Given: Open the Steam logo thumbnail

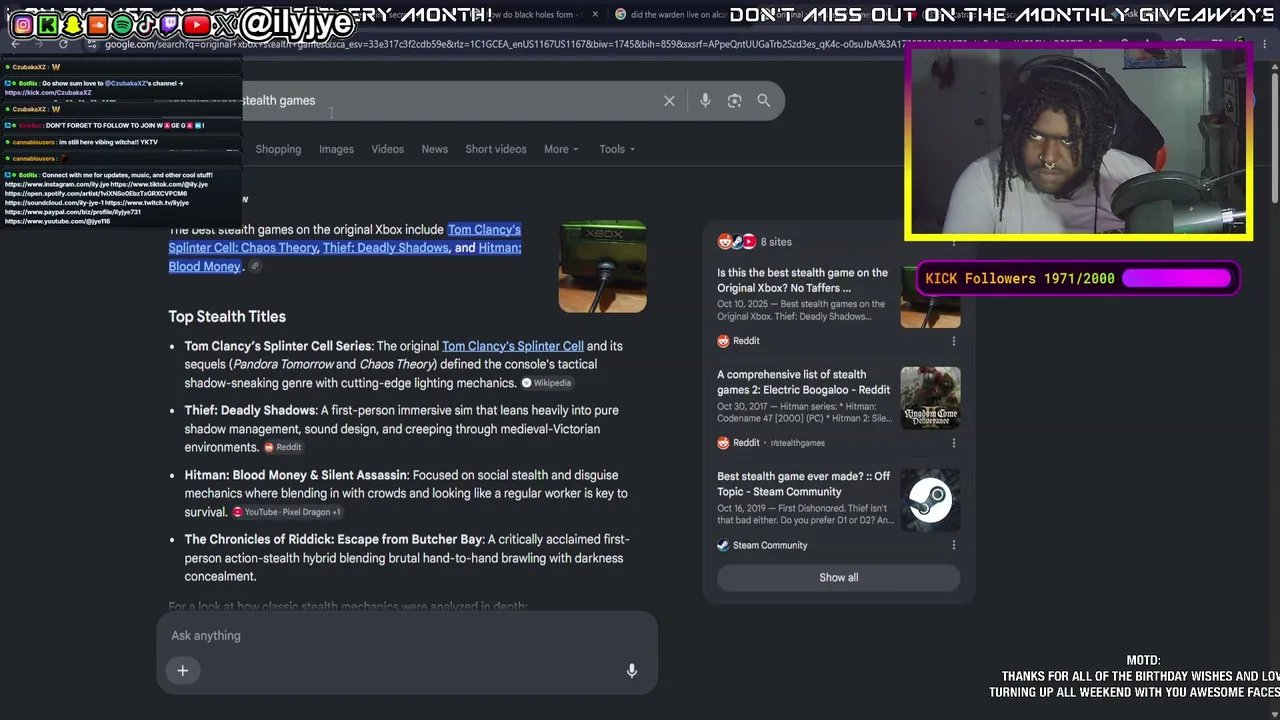Looking at the screenshot, I should [931, 499].
